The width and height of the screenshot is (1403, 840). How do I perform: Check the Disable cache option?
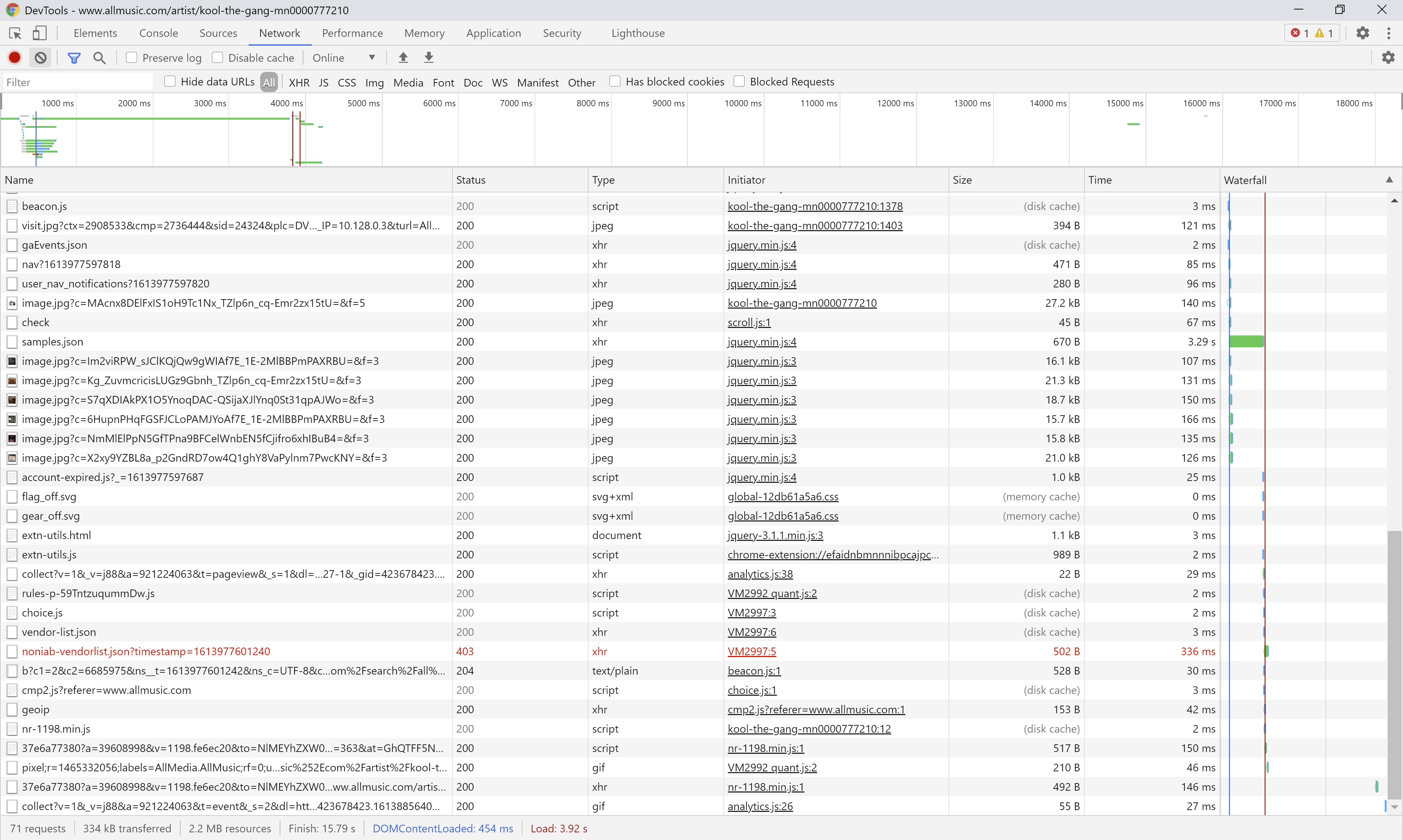click(217, 57)
